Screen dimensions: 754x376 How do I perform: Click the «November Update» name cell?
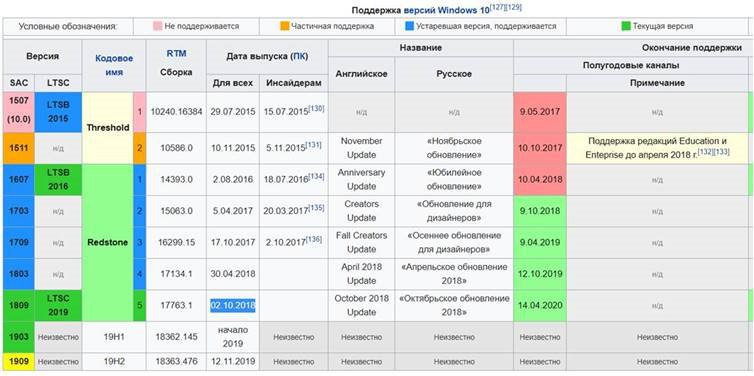tap(361, 148)
